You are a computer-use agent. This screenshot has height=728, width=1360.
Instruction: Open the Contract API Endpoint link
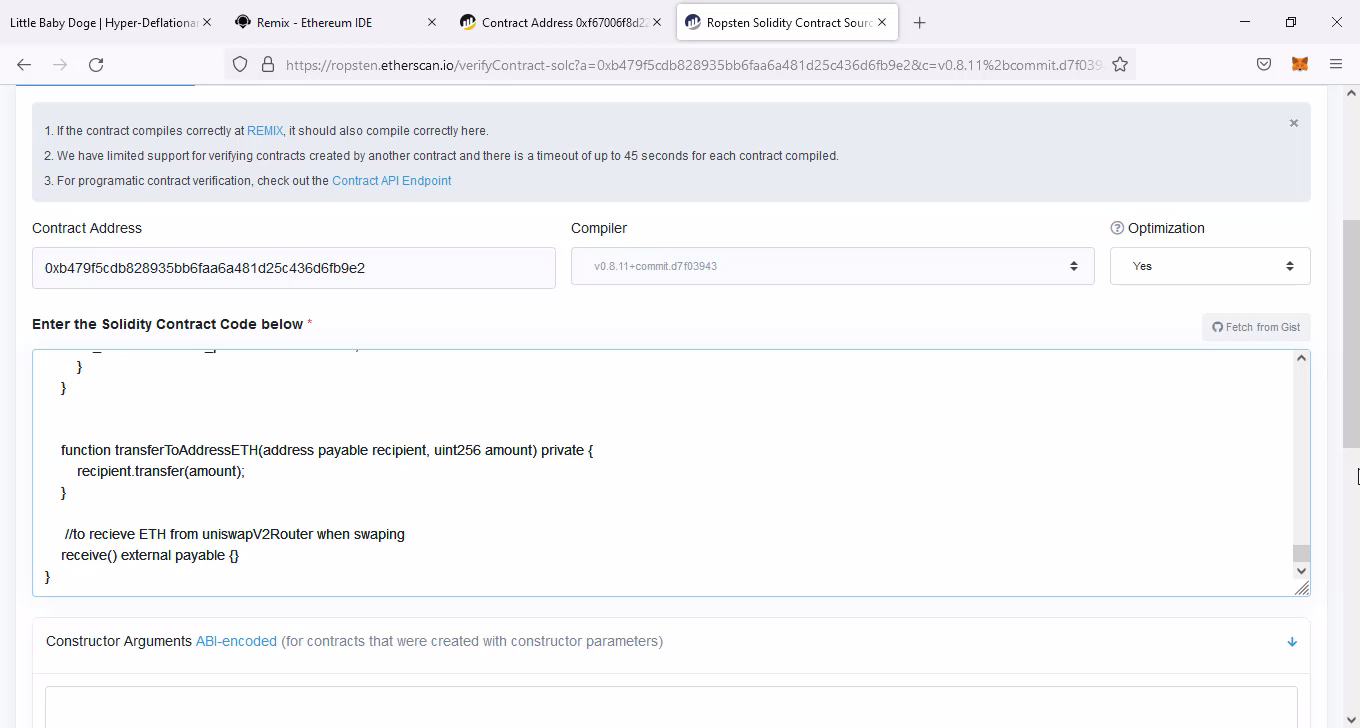pos(391,181)
